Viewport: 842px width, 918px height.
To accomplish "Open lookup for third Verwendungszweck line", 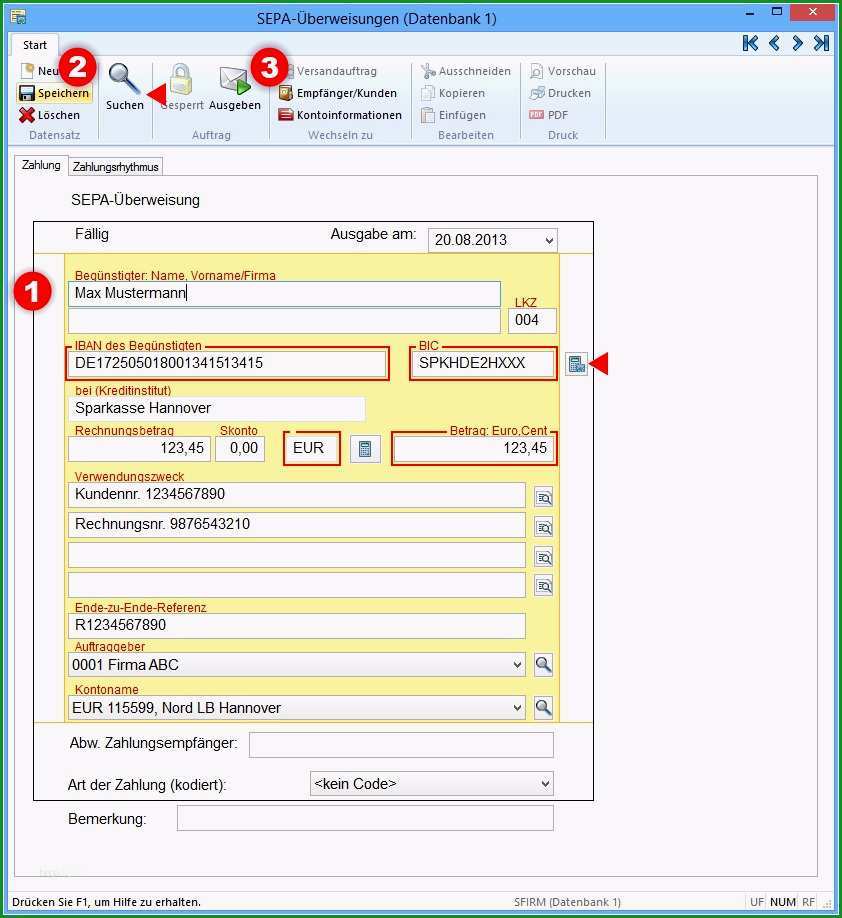I will 544,557.
